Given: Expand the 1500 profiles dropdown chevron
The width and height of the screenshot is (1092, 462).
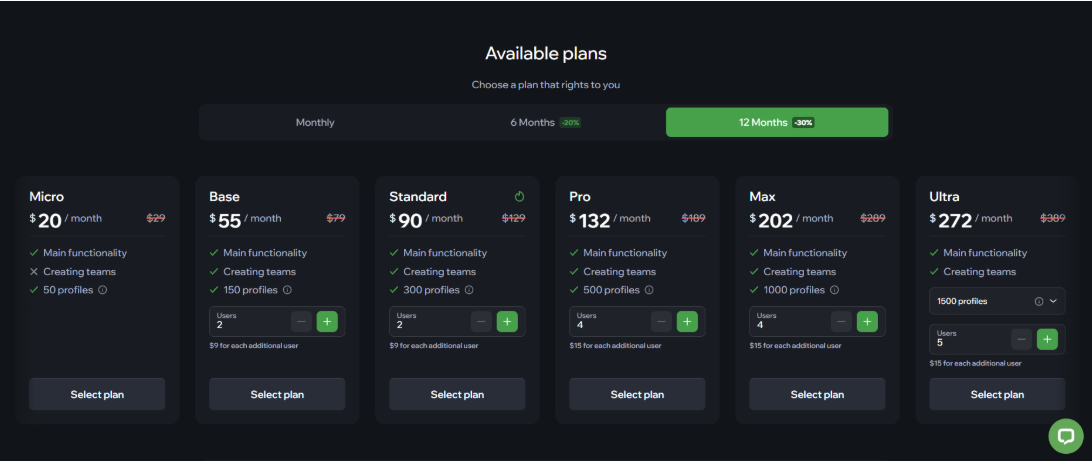Looking at the screenshot, I should click(x=1053, y=302).
